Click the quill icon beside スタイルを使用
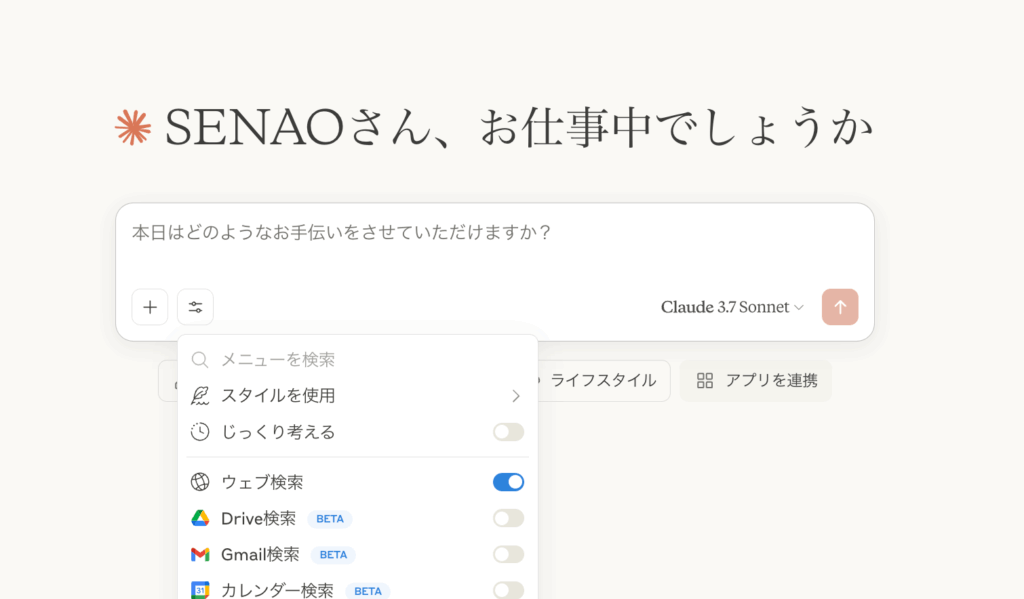This screenshot has width=1024, height=599. pyautogui.click(x=200, y=396)
